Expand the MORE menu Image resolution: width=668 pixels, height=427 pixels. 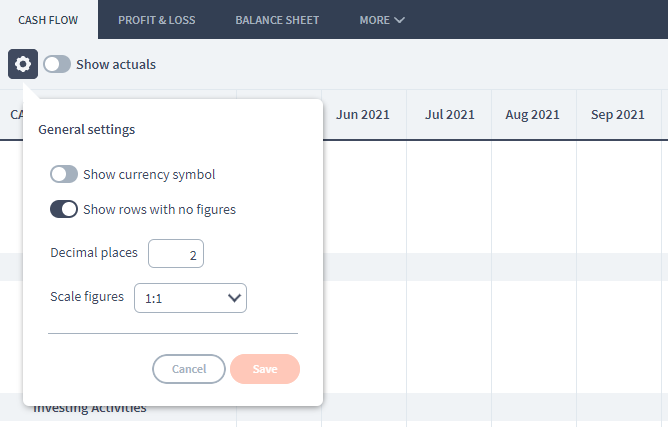tap(382, 20)
